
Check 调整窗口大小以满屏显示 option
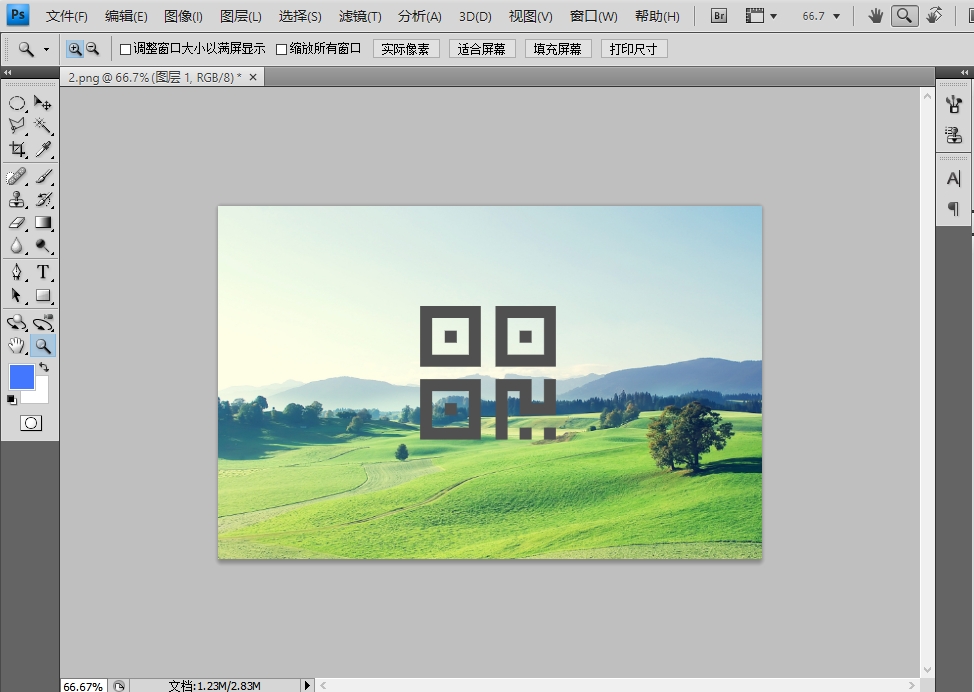pyautogui.click(x=125, y=49)
